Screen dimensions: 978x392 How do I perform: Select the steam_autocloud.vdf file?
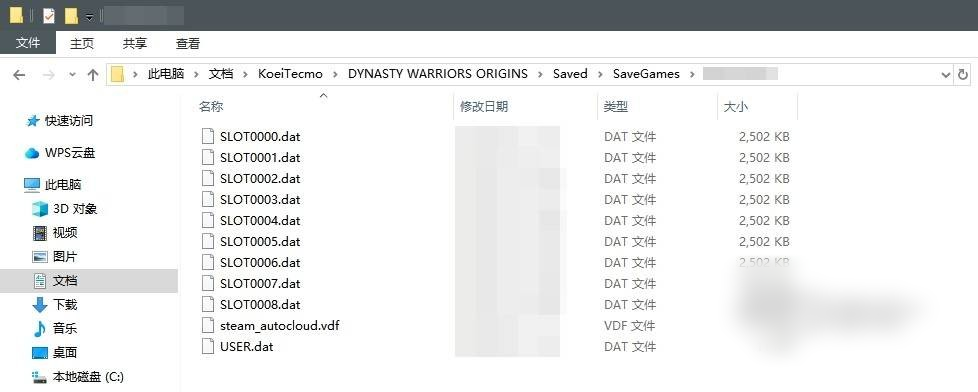click(x=279, y=326)
